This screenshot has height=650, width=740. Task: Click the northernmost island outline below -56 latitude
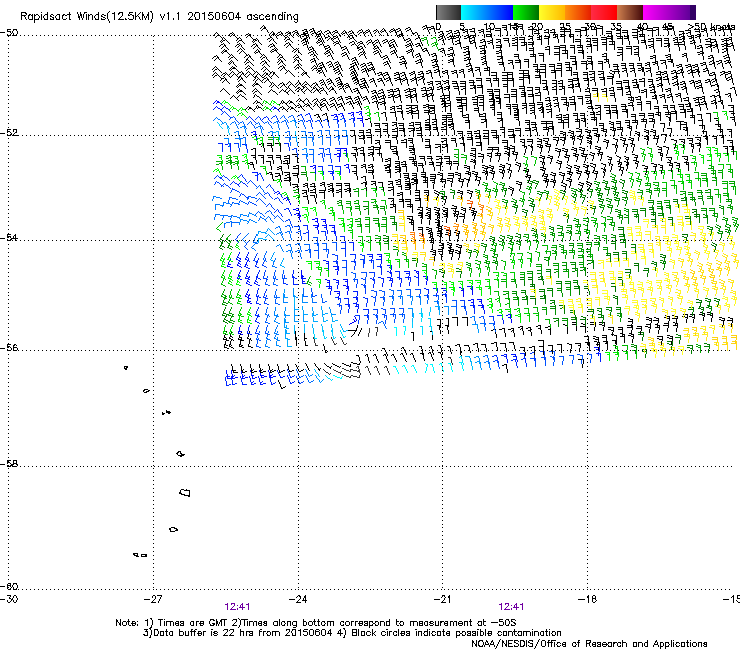coord(126,367)
